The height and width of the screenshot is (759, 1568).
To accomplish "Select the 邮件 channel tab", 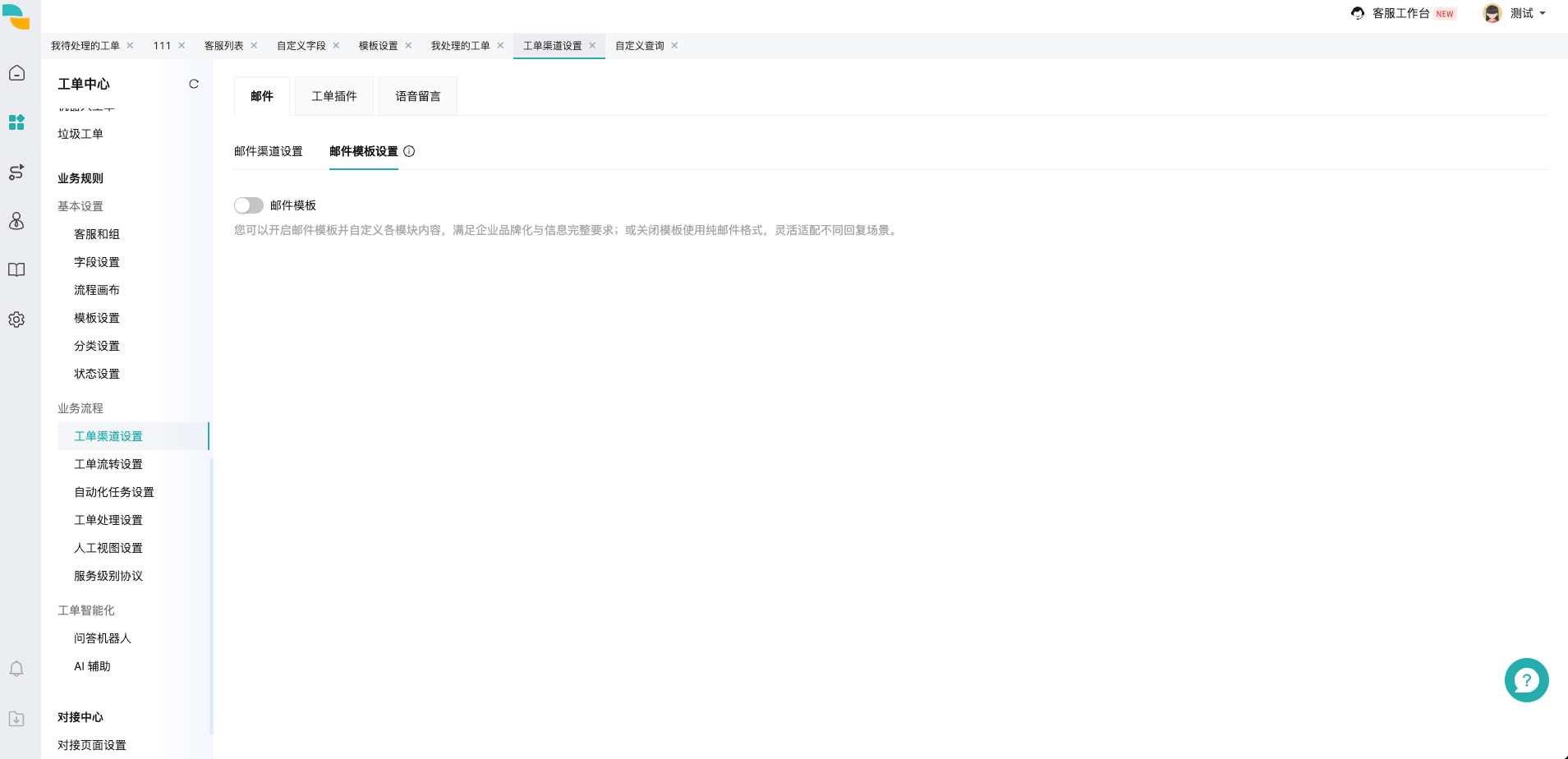I will coord(262,96).
